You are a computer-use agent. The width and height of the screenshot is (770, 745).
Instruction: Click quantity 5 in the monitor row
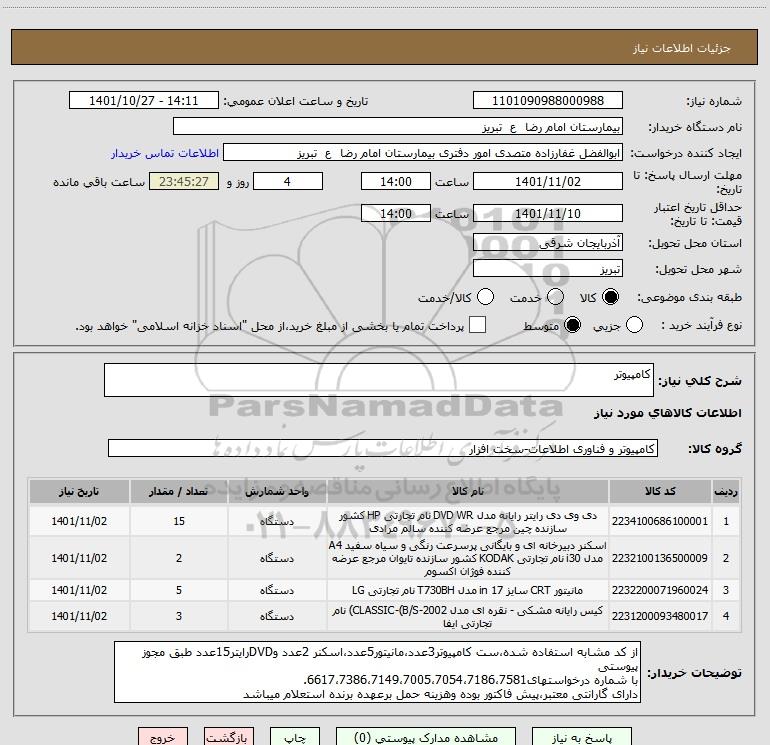pyautogui.click(x=179, y=590)
